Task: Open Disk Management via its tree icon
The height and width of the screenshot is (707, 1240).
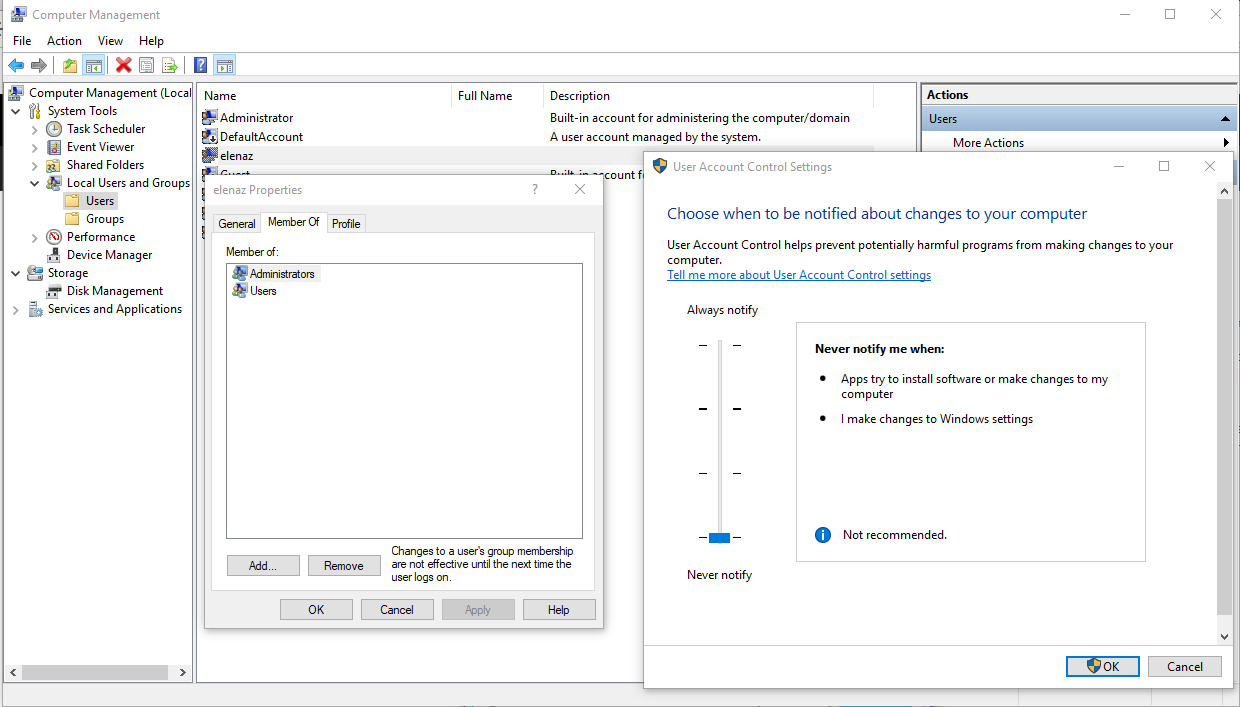Action: (x=54, y=291)
